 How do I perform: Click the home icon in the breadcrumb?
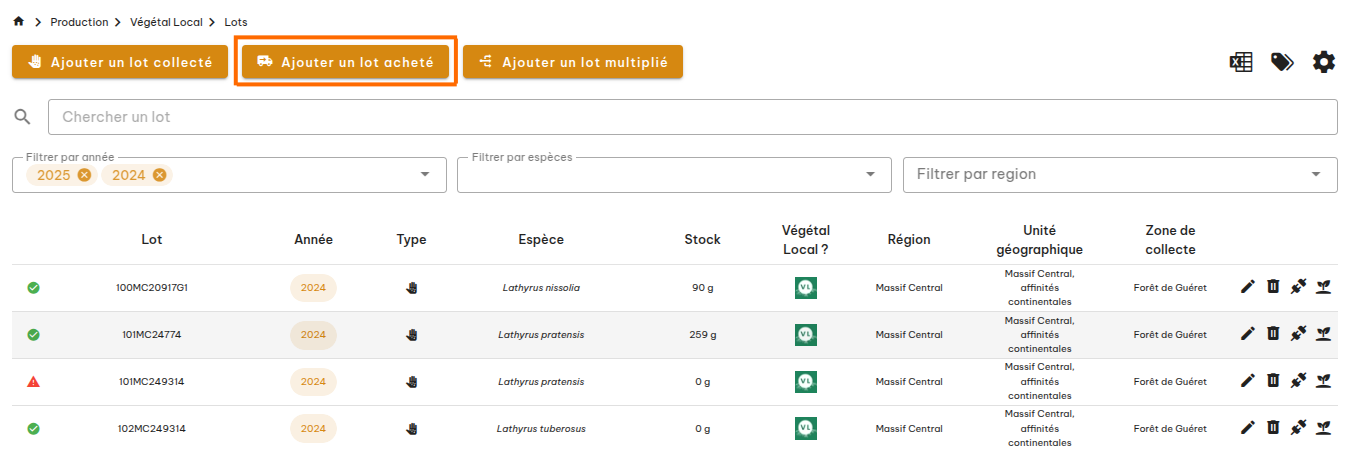pyautogui.click(x=18, y=22)
